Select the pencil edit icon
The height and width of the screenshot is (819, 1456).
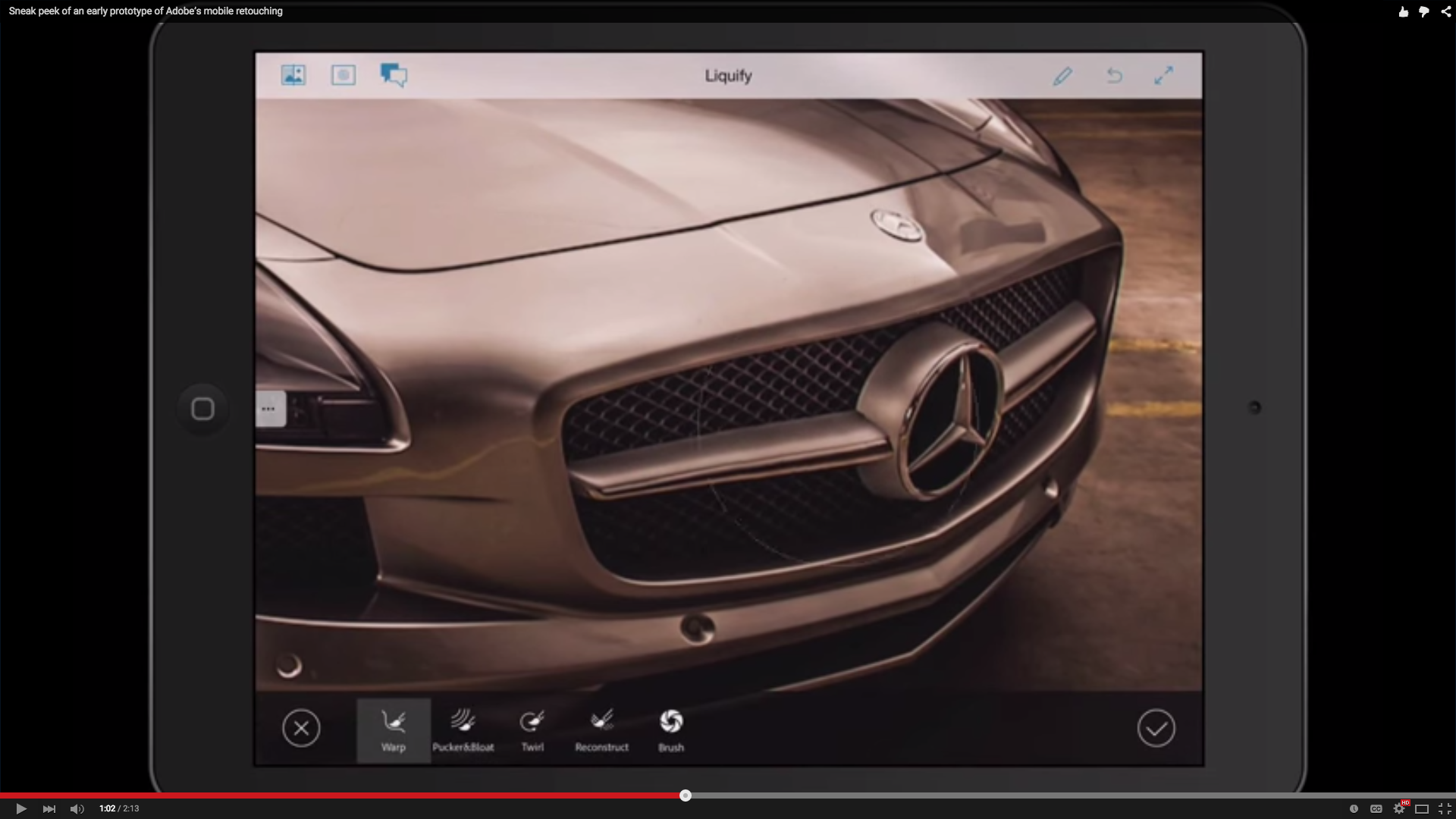1062,76
